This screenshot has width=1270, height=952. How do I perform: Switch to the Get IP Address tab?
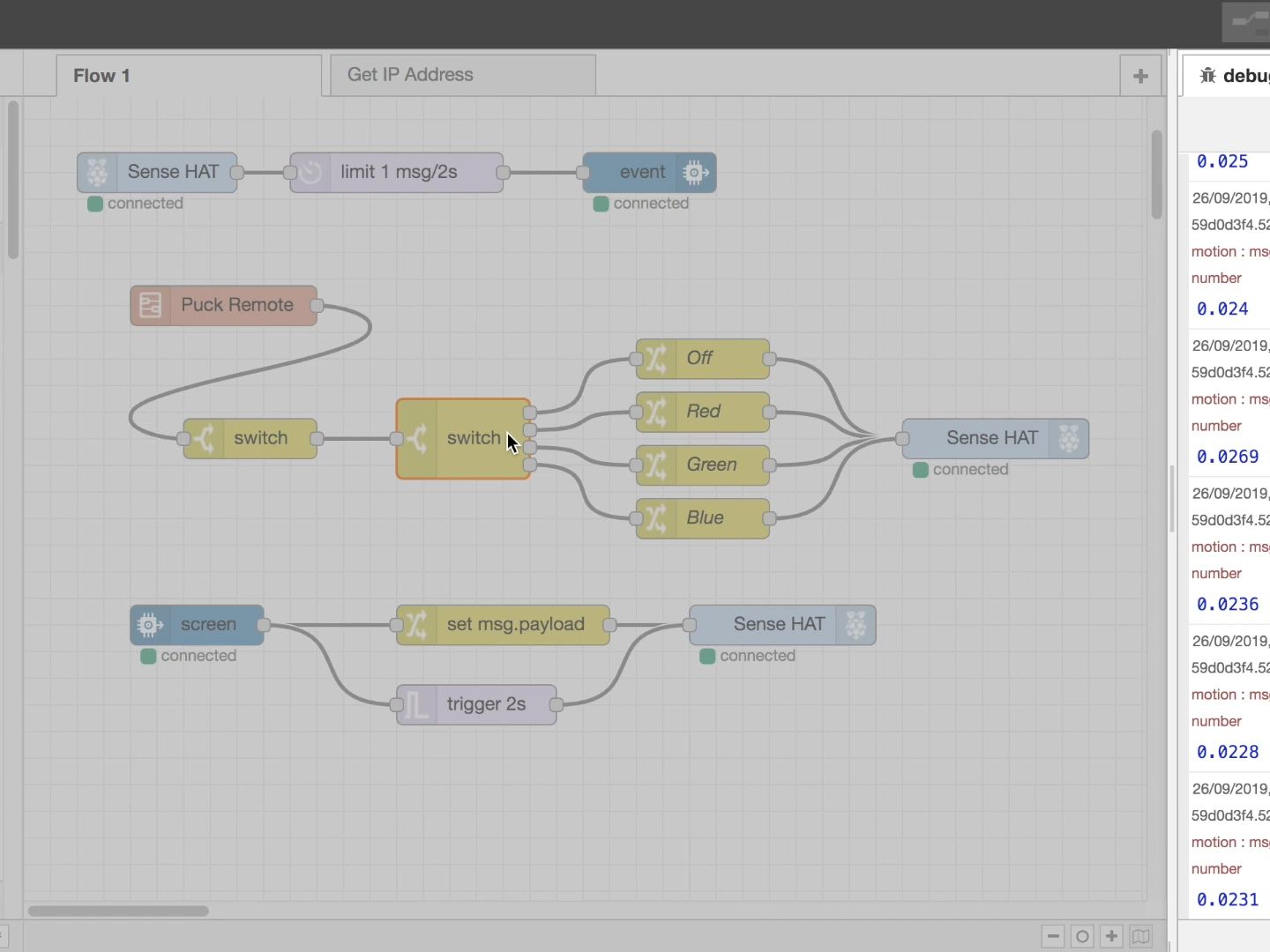pos(463,75)
